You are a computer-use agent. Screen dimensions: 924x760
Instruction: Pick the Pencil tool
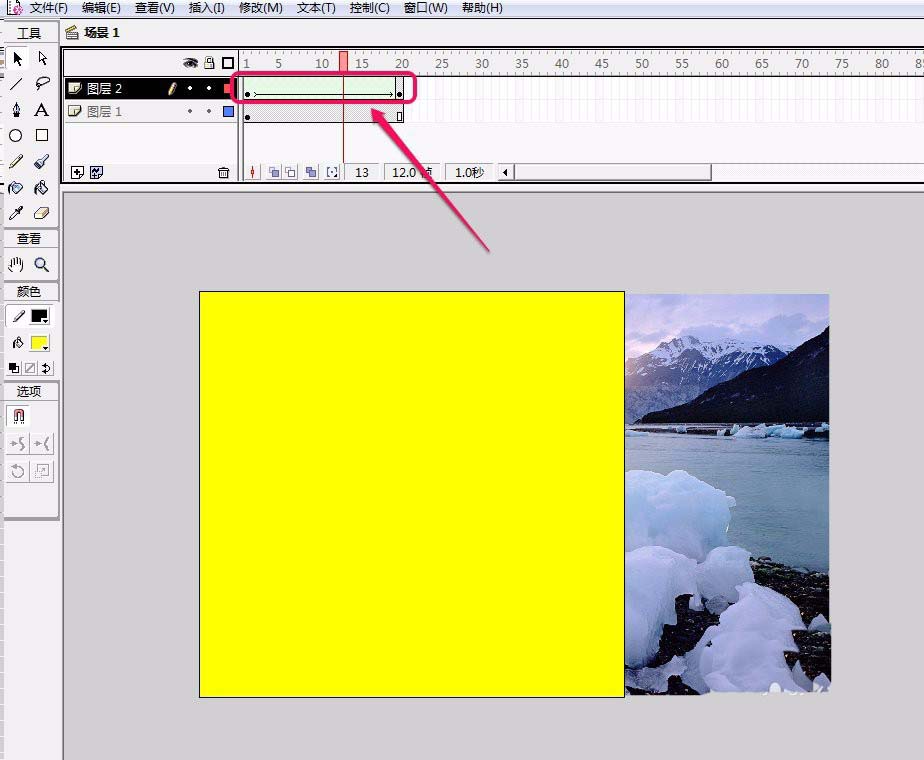point(16,161)
